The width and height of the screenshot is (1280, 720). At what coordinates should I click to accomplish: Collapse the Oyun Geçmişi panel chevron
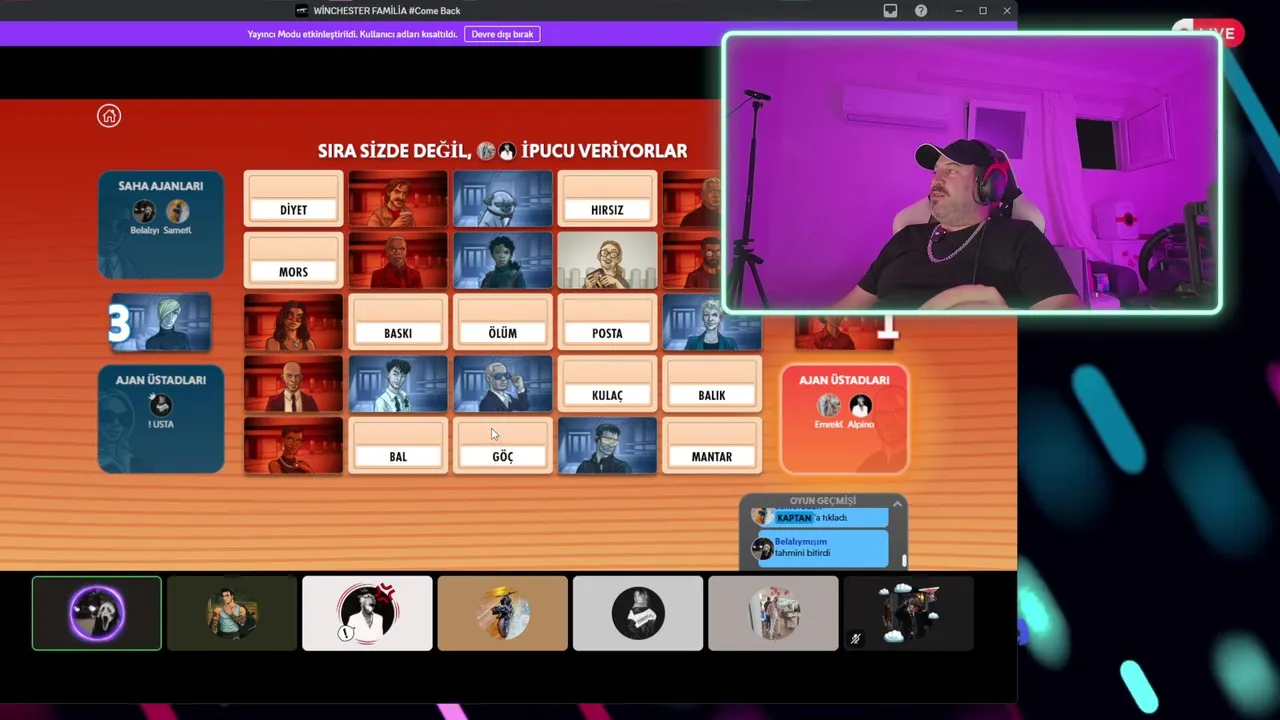[x=897, y=503]
